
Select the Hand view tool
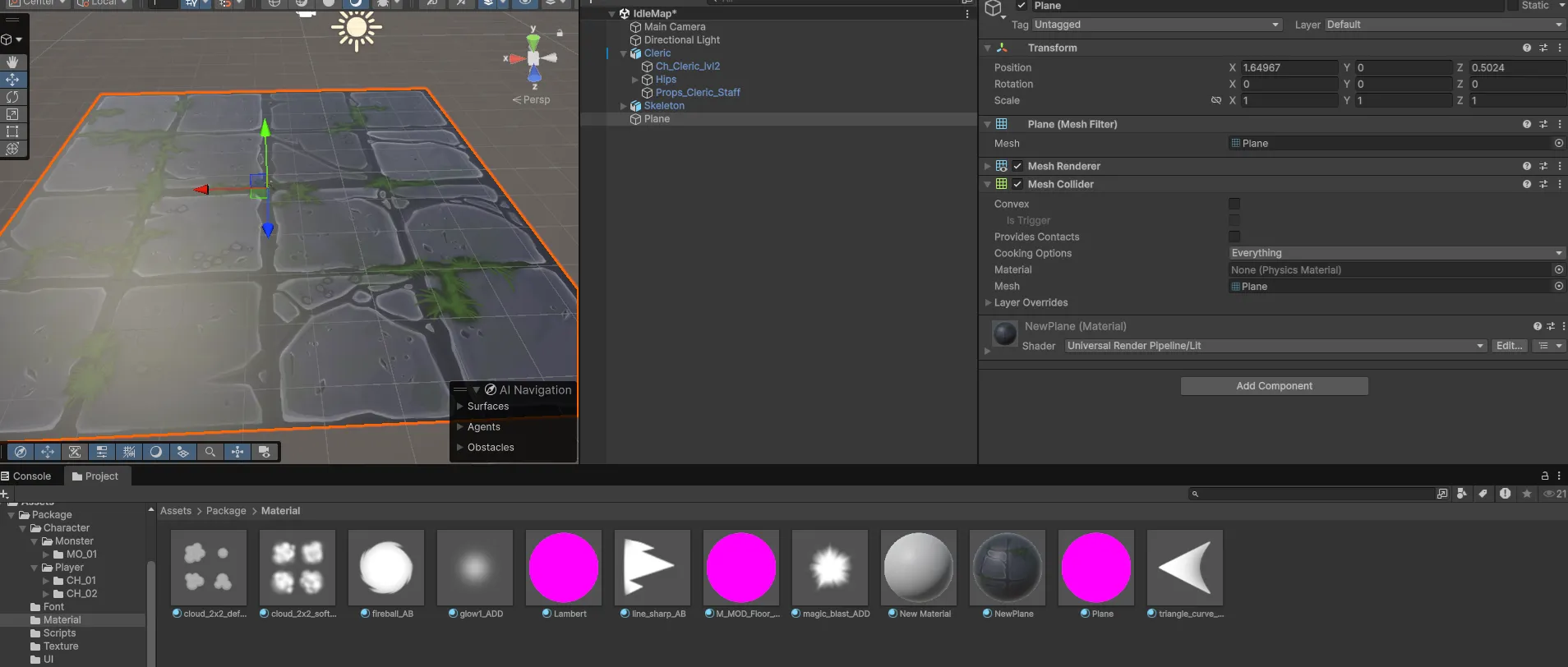pyautogui.click(x=12, y=62)
